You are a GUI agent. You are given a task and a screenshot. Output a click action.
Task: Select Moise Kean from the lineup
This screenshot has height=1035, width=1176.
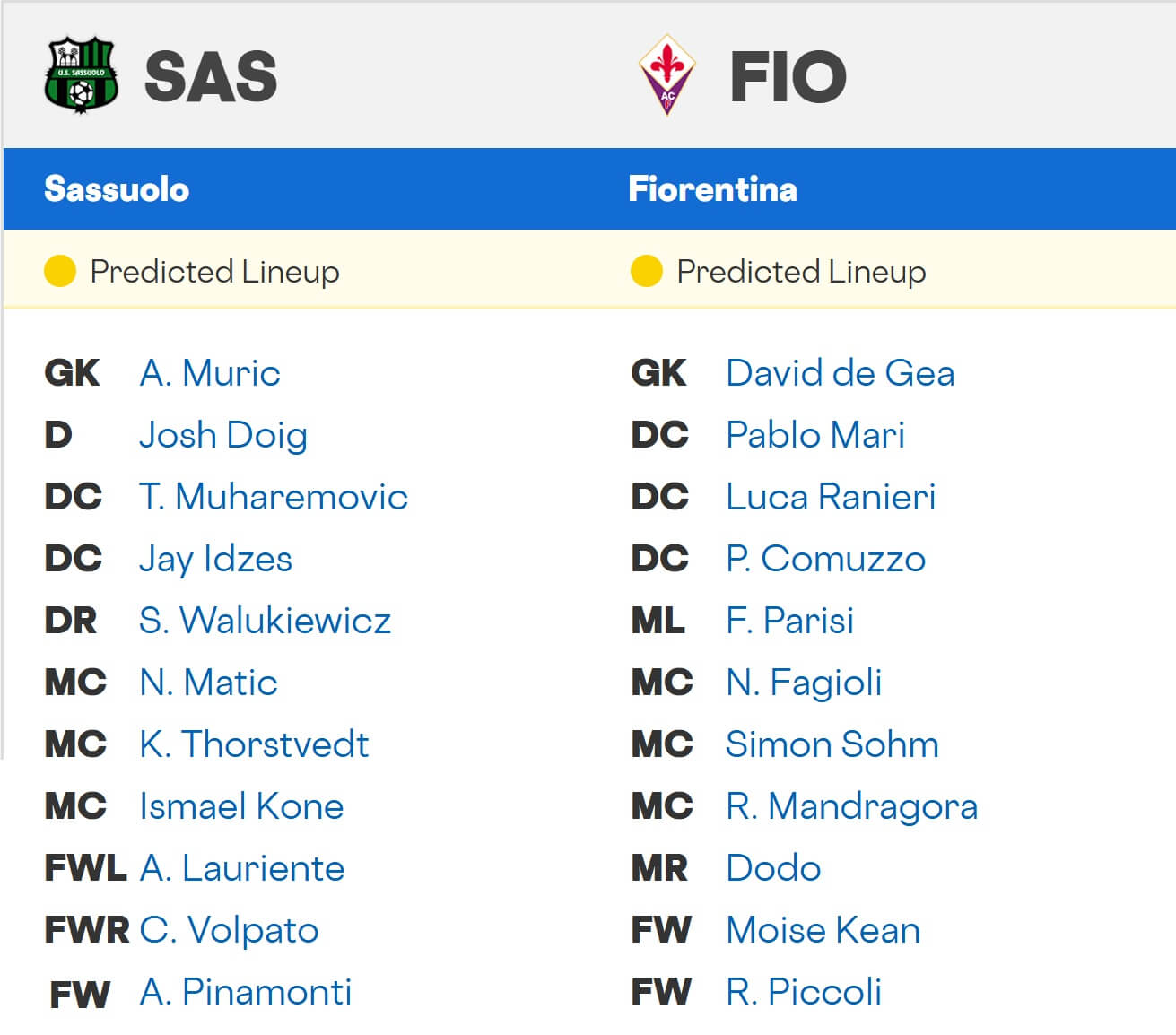click(822, 930)
